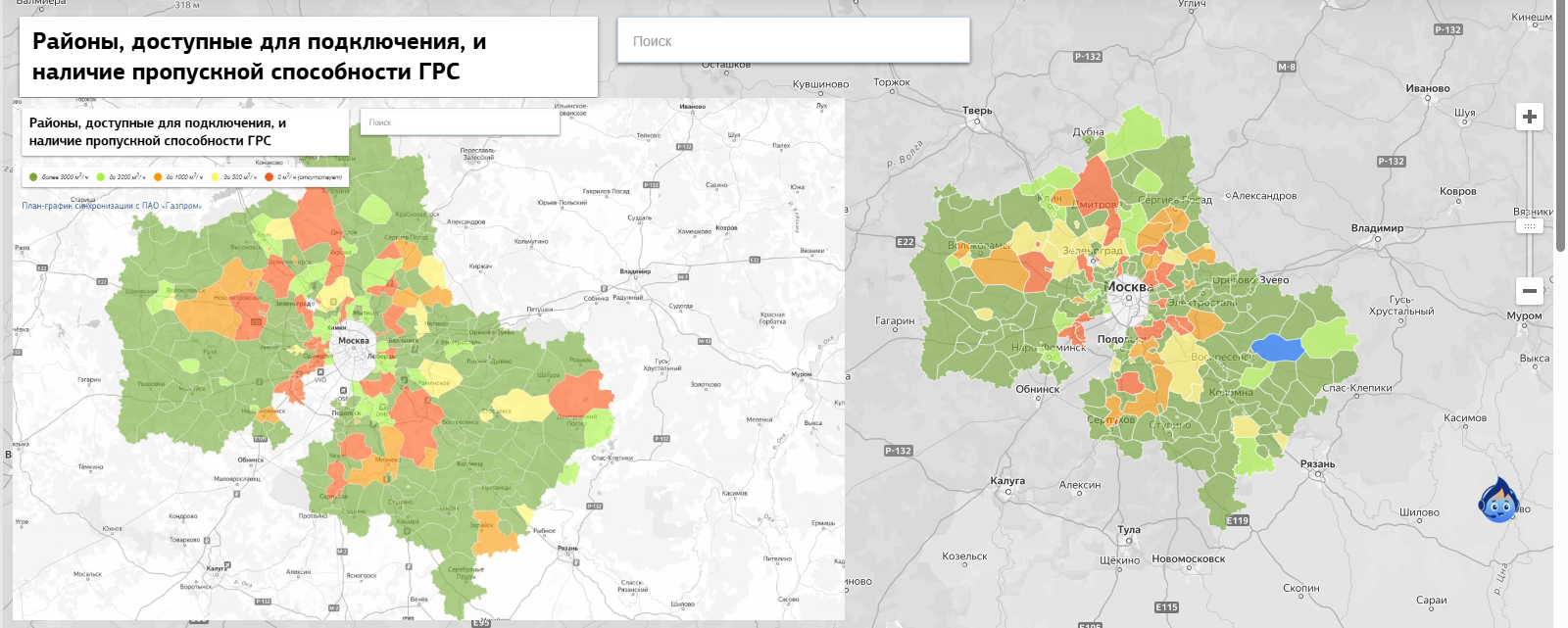This screenshot has width=1568, height=628.
Task: Click the small 'Поиск' field in embedded map
Action: [460, 122]
